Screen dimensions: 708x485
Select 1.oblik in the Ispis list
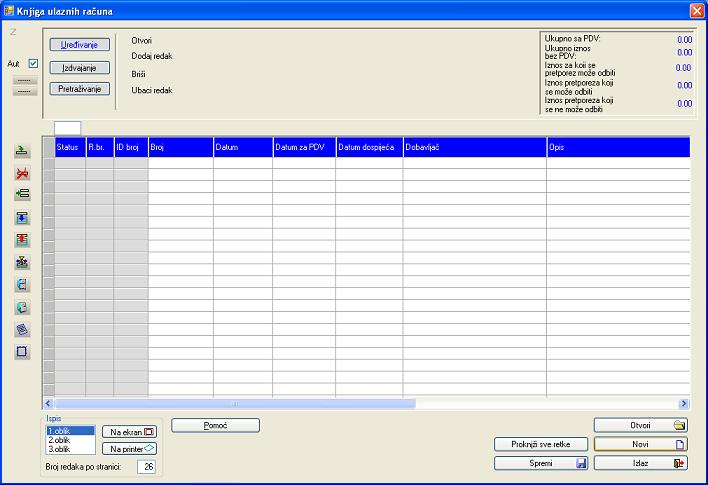coord(70,430)
